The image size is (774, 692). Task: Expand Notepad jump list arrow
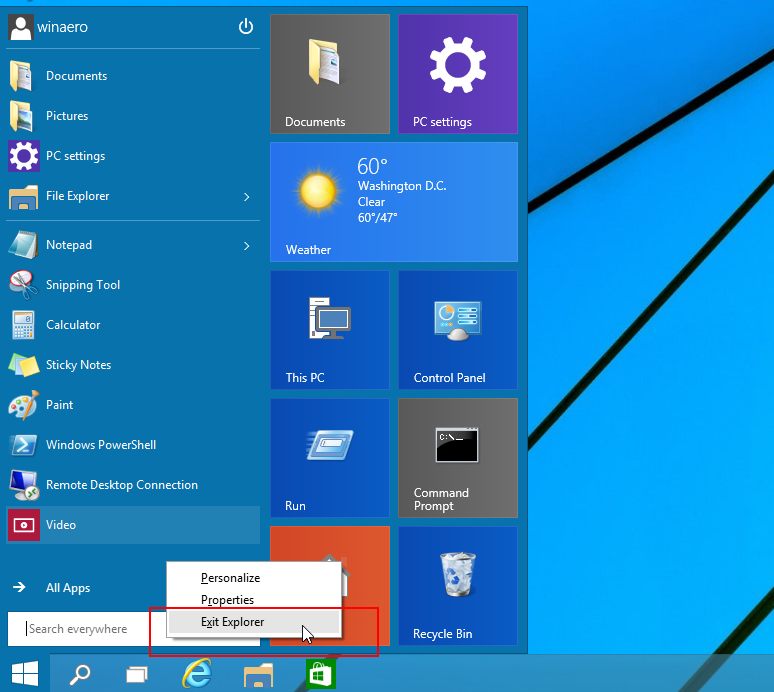tap(247, 246)
